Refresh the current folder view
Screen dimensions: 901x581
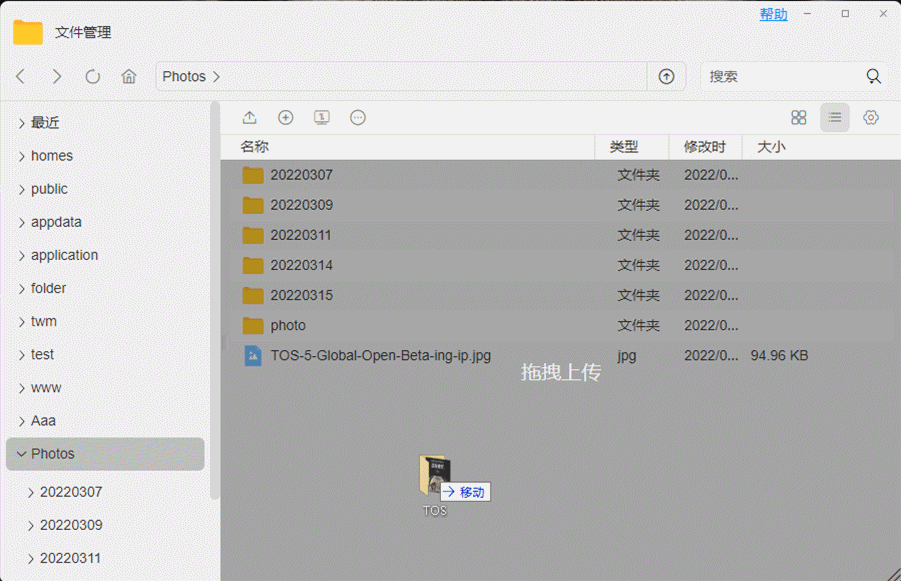[93, 76]
